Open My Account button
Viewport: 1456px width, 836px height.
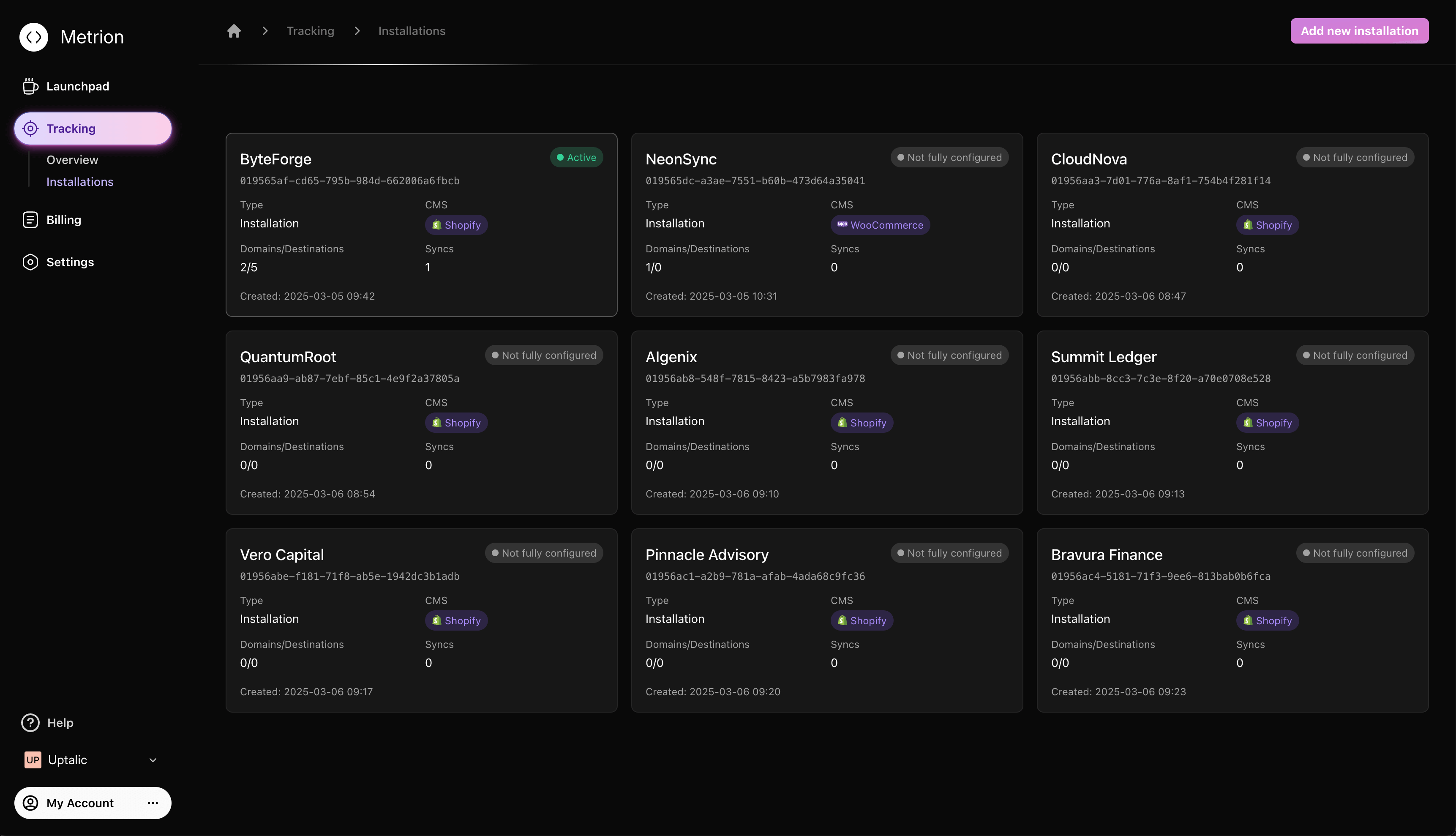click(x=80, y=803)
